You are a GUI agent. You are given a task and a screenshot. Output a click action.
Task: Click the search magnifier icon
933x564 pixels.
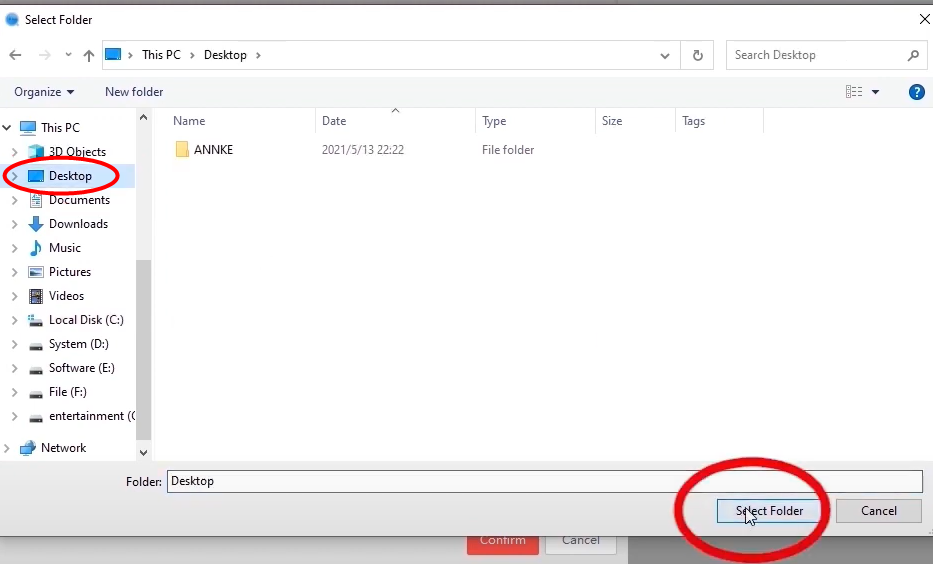912,55
